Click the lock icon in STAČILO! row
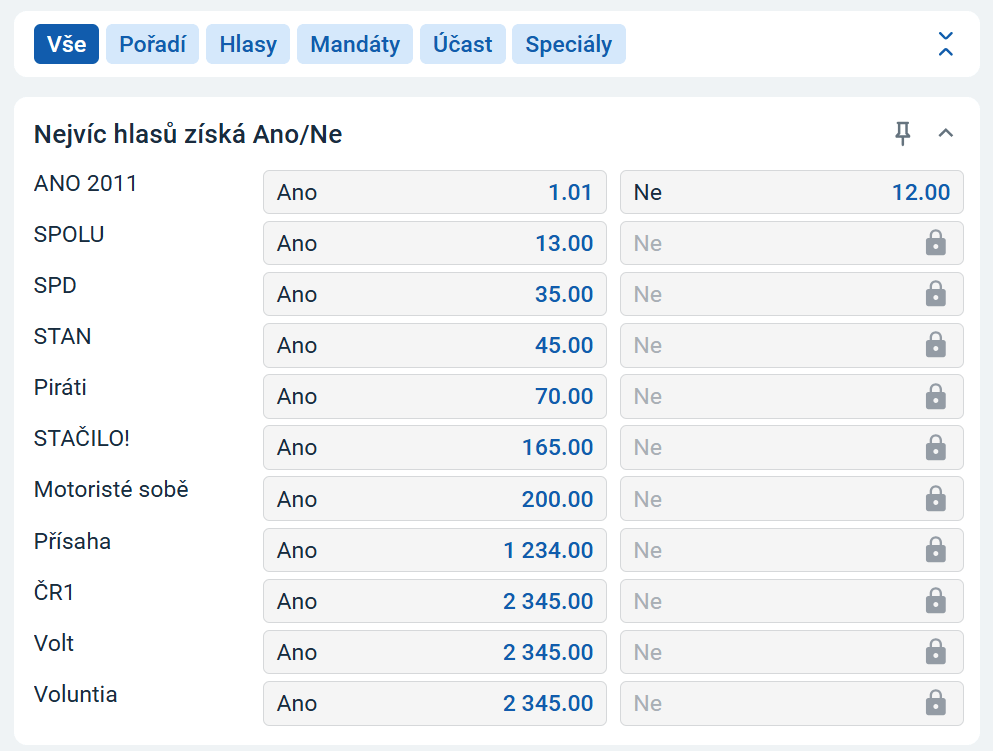The height and width of the screenshot is (751, 993). (935, 447)
